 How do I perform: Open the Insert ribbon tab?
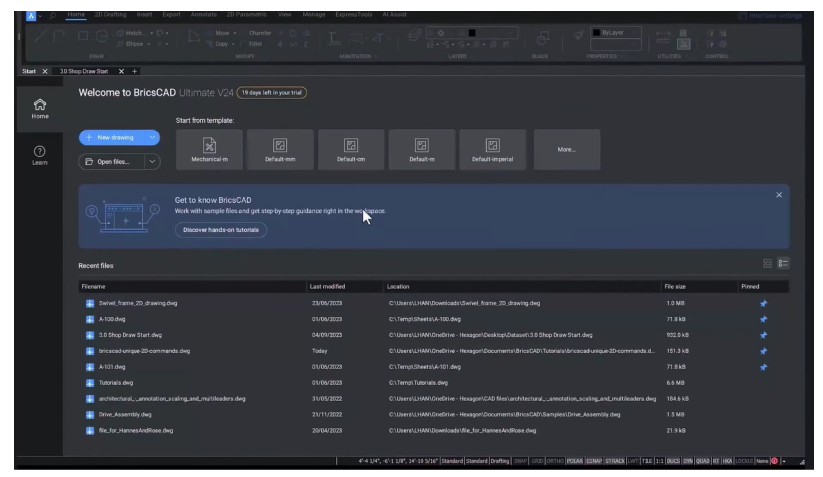pyautogui.click(x=144, y=15)
